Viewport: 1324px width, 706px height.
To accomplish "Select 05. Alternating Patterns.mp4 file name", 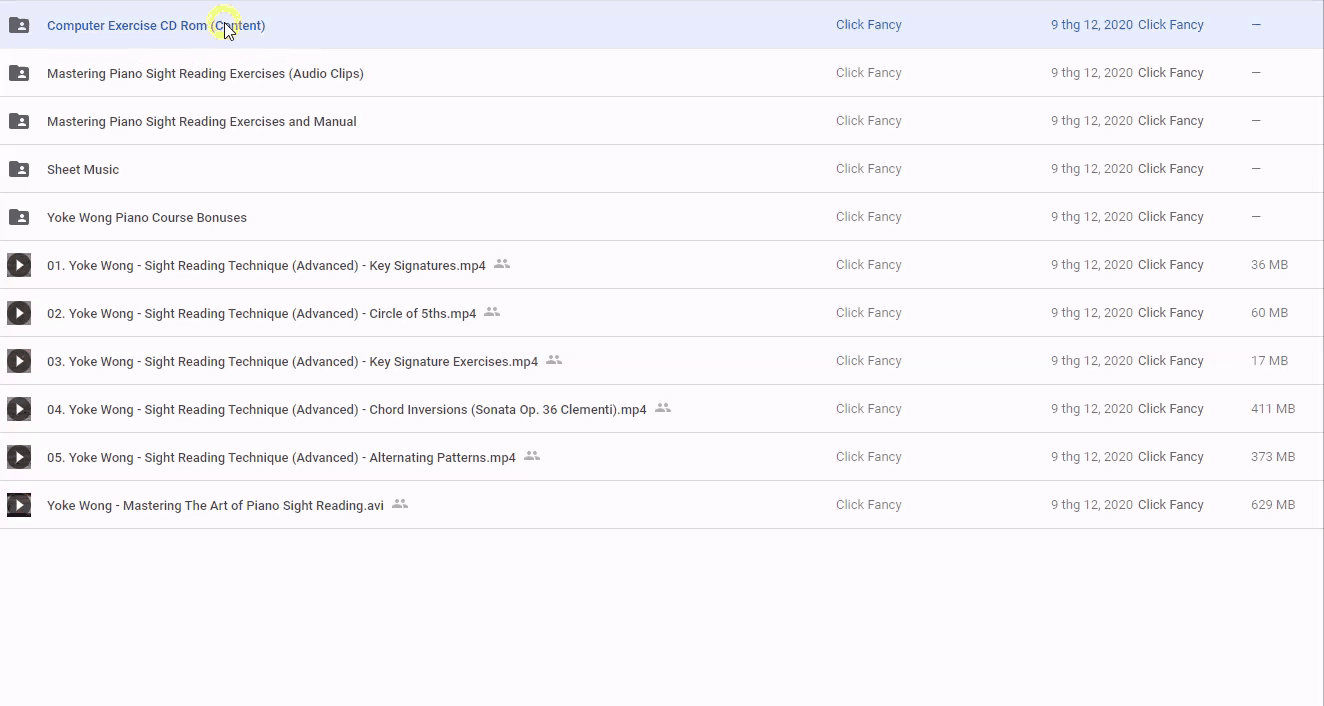I will click(x=281, y=457).
